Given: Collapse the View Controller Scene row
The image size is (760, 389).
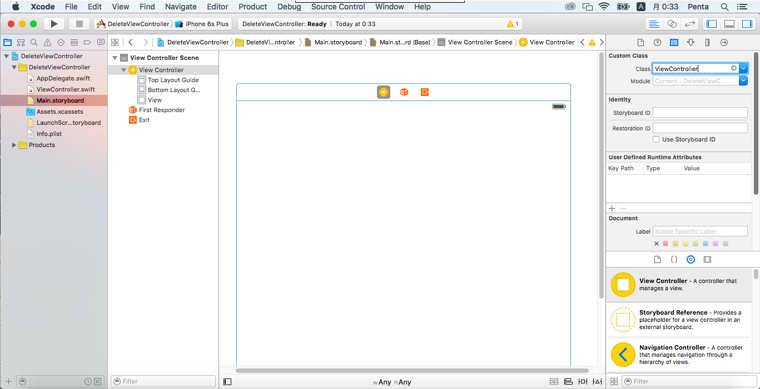Looking at the screenshot, I should pos(115,58).
